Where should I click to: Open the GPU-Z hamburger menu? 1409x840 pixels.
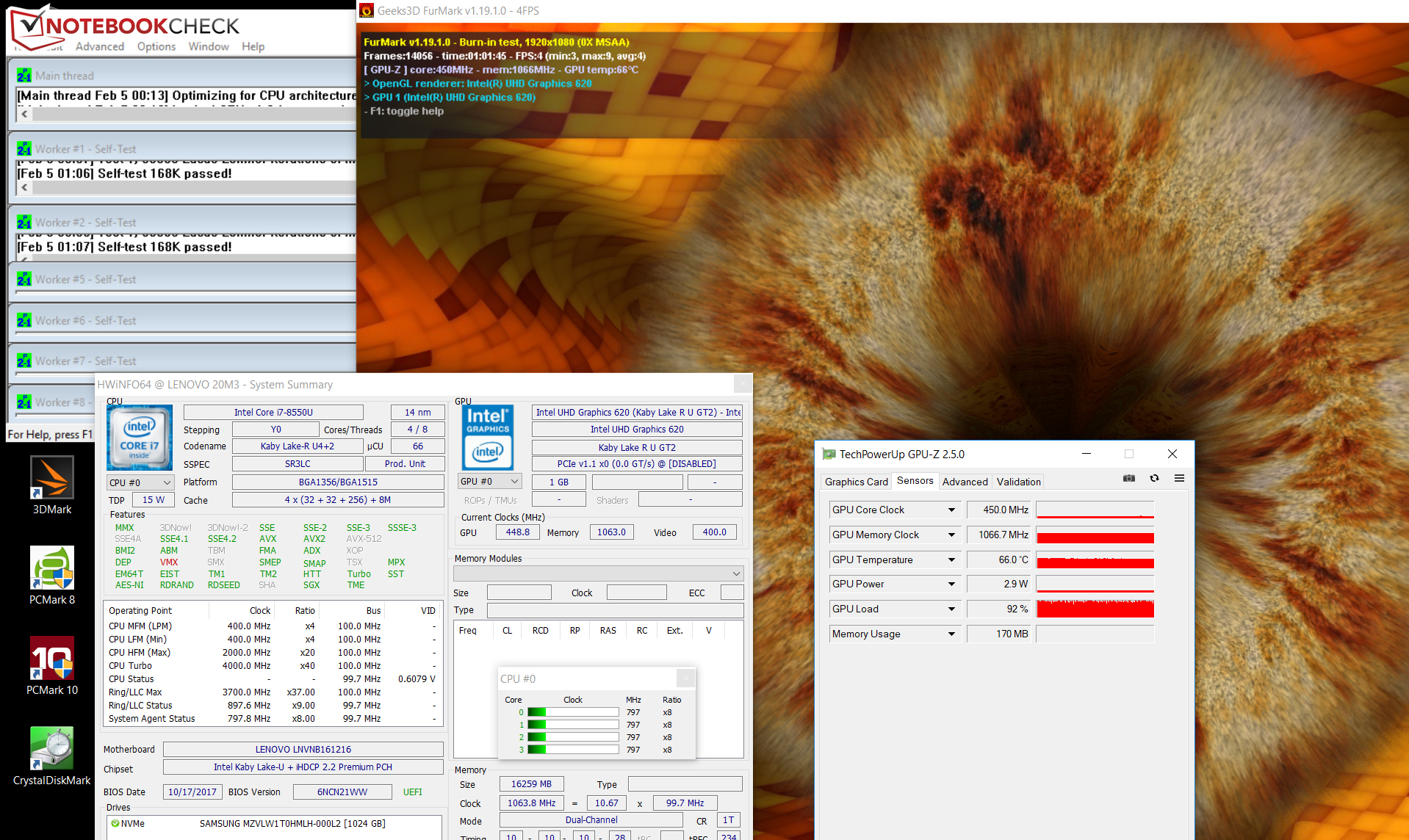[x=1179, y=478]
